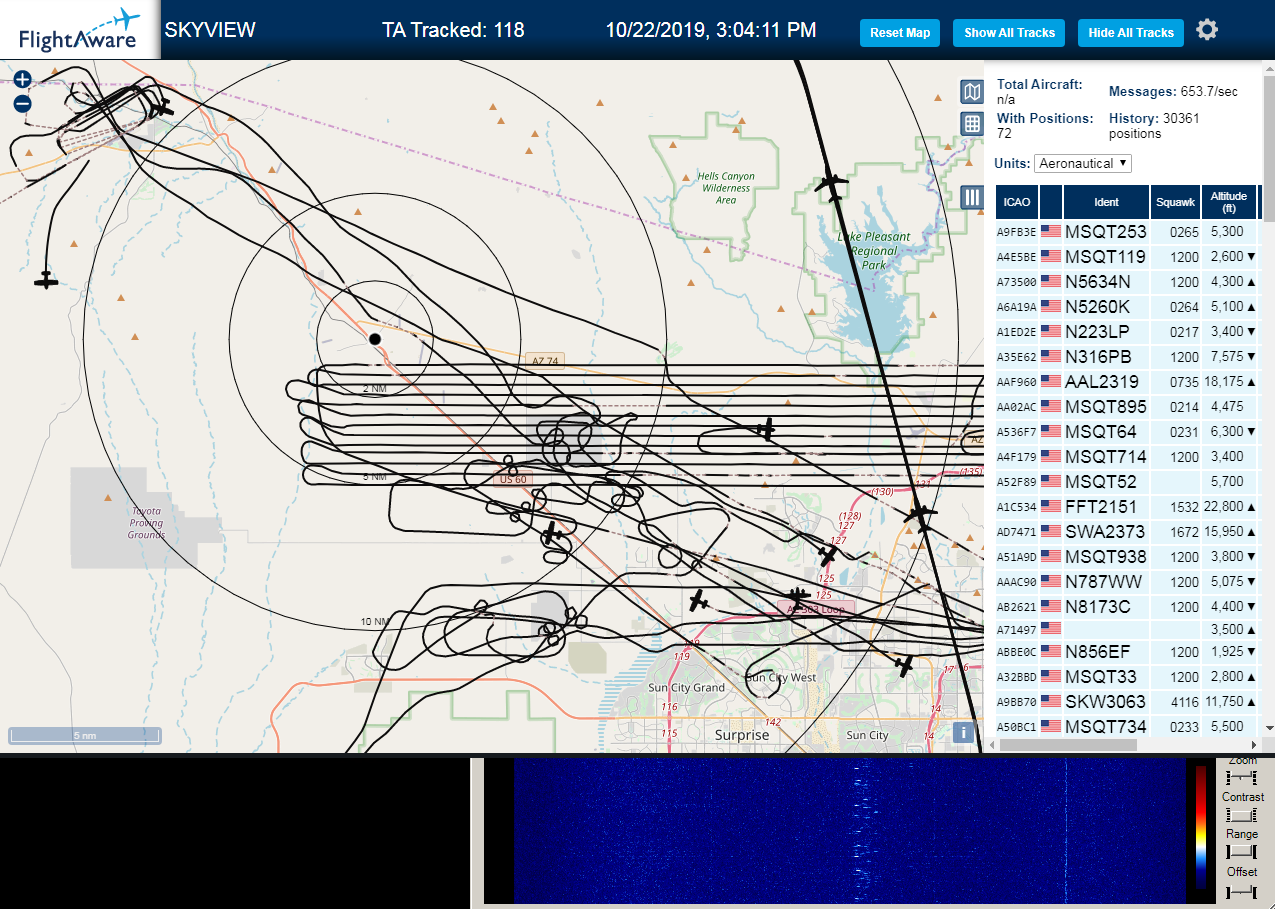The height and width of the screenshot is (909, 1275).
Task: Click ICAO code A71497
Action: point(1015,630)
